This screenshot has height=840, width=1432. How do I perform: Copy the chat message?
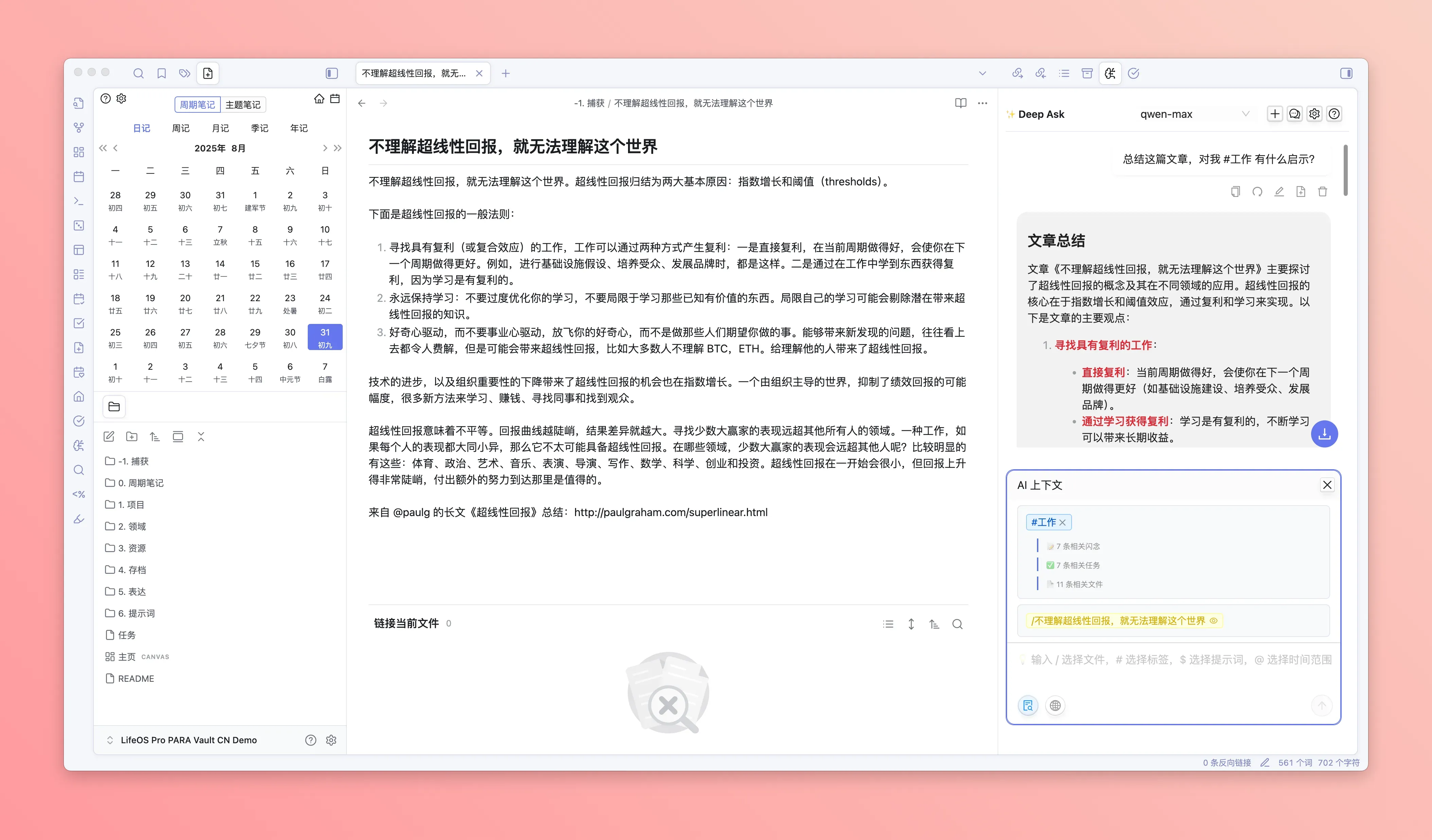(1235, 192)
